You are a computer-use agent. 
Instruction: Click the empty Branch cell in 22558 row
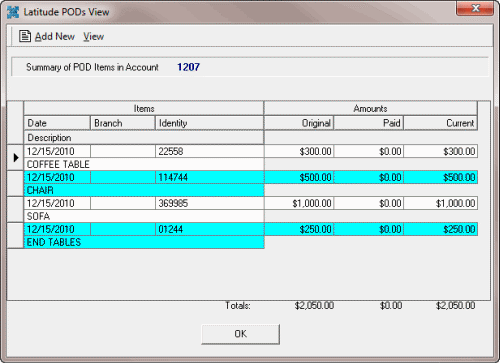point(123,151)
